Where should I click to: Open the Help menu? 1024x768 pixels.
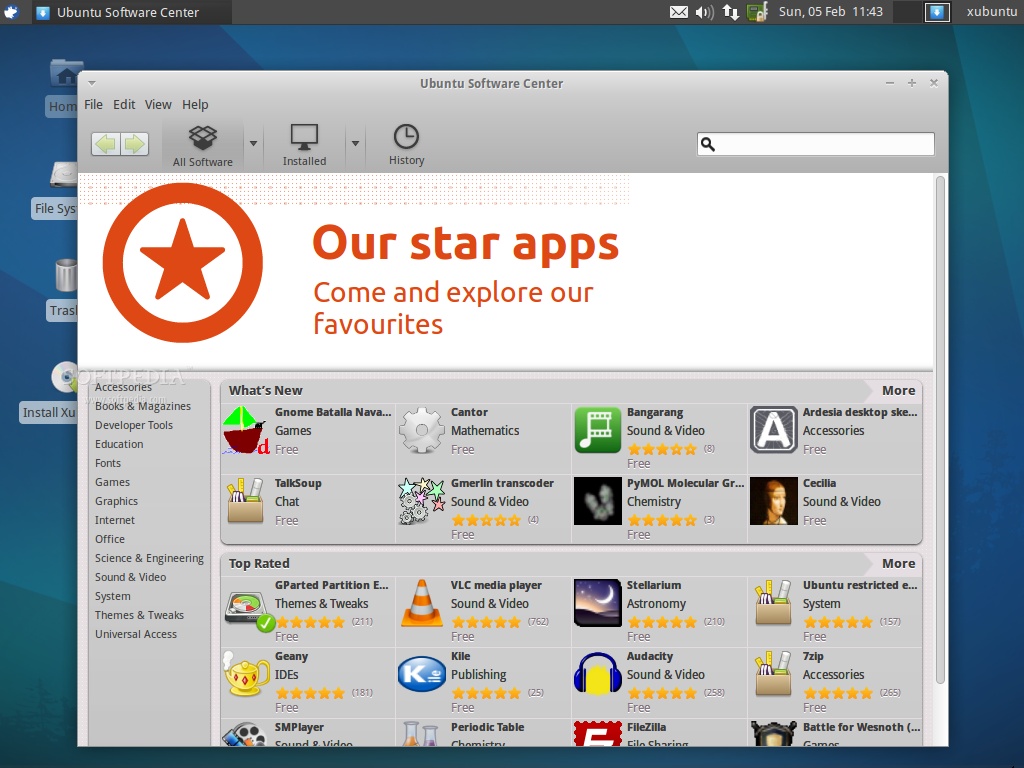pos(195,104)
